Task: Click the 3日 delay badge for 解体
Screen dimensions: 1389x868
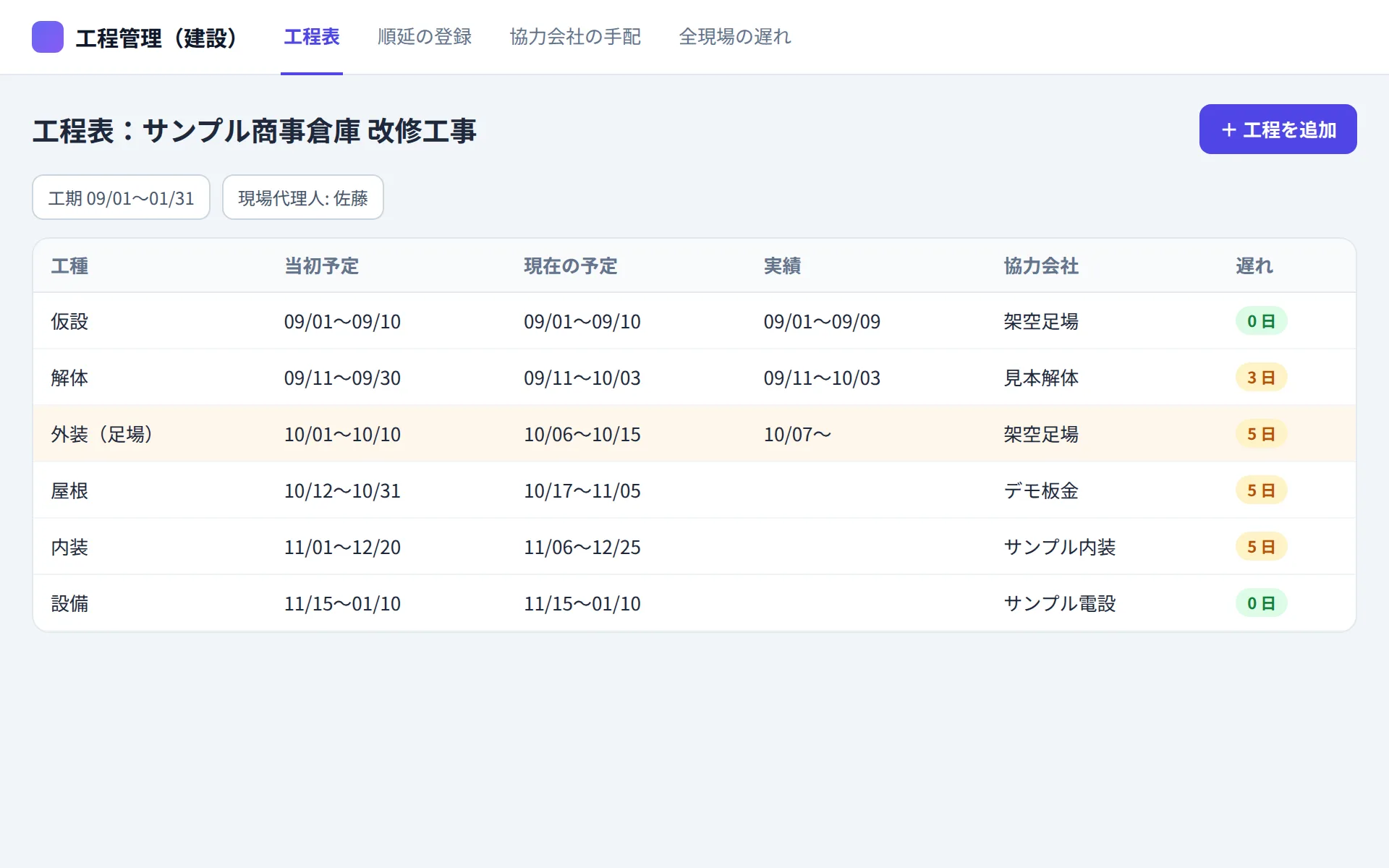Action: click(1261, 378)
